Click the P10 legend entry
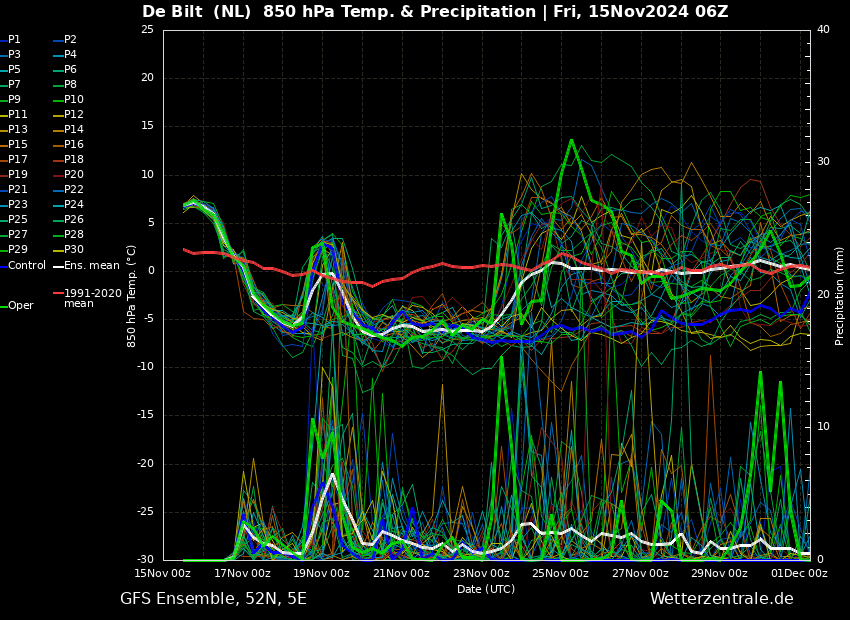Viewport: 850px width, 620px height. 74,100
